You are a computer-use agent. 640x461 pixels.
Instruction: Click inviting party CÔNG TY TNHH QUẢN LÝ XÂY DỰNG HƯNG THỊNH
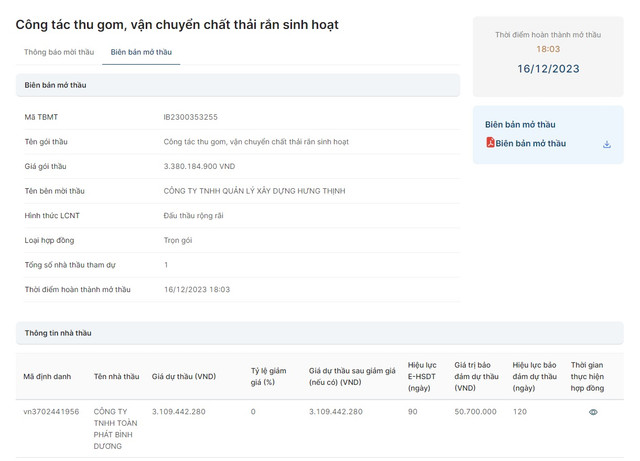pos(261,190)
